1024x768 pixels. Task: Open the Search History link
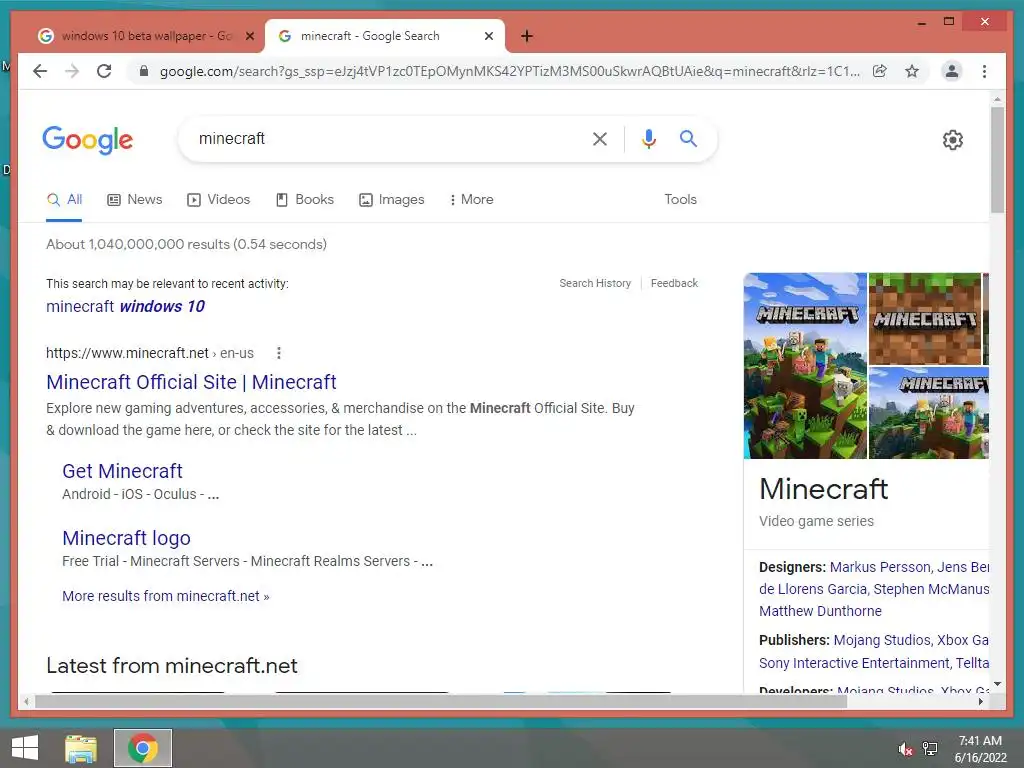pos(595,283)
